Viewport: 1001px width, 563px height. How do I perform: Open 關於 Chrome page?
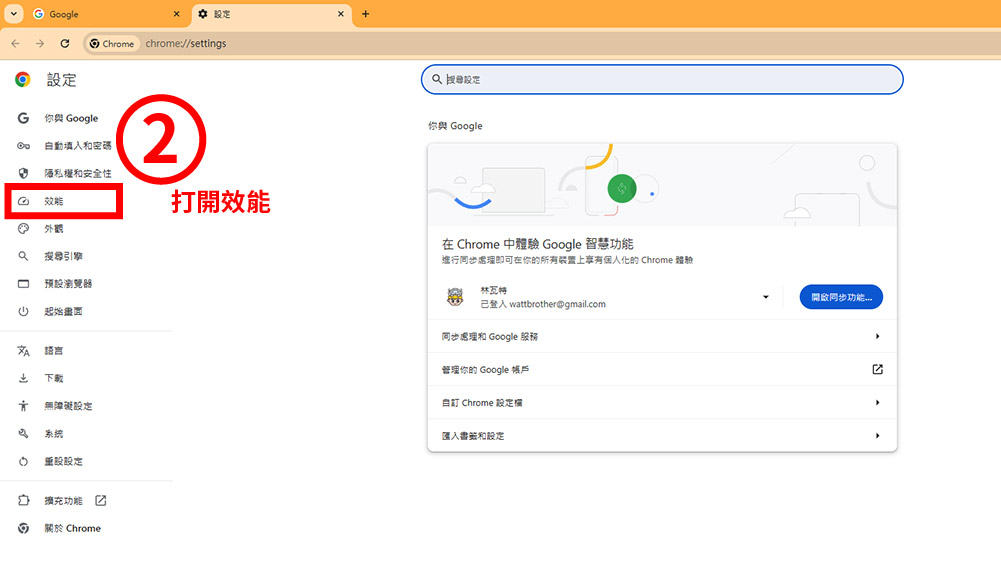pyautogui.click(x=72, y=528)
